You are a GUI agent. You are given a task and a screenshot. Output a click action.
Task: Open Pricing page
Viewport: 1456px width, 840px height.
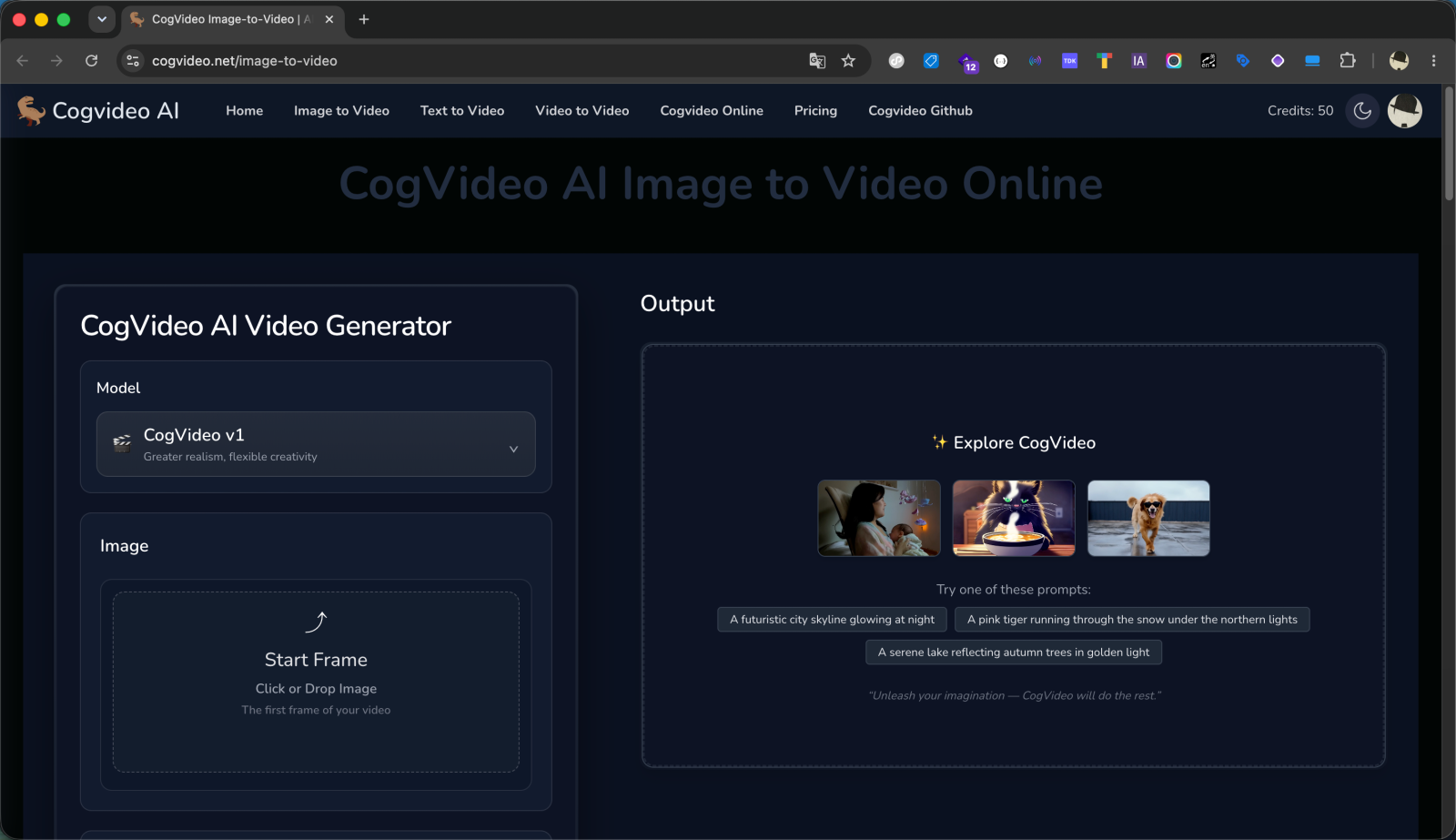click(815, 111)
